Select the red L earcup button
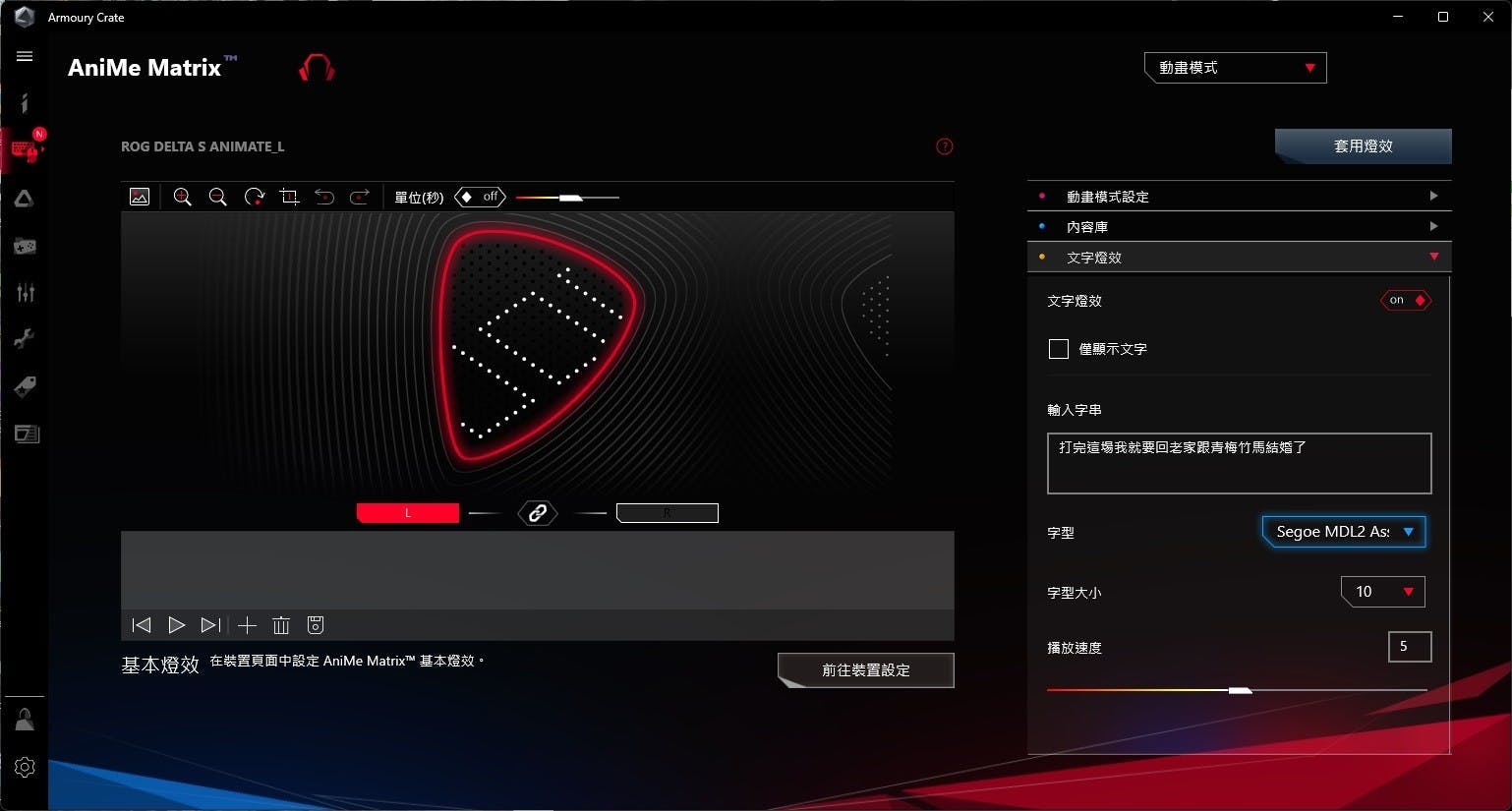This screenshot has height=811, width=1512. pyautogui.click(x=408, y=513)
